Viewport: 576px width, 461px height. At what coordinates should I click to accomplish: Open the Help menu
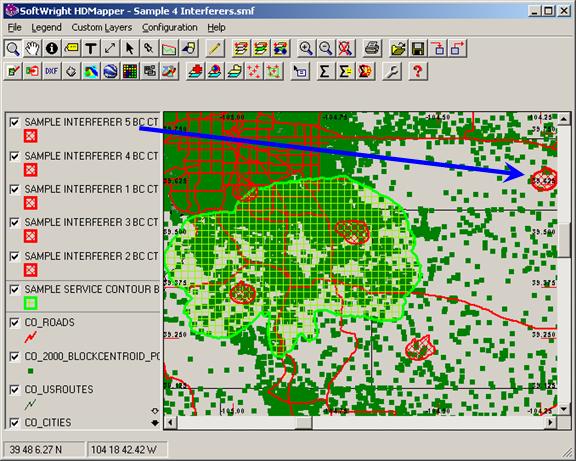point(216,28)
